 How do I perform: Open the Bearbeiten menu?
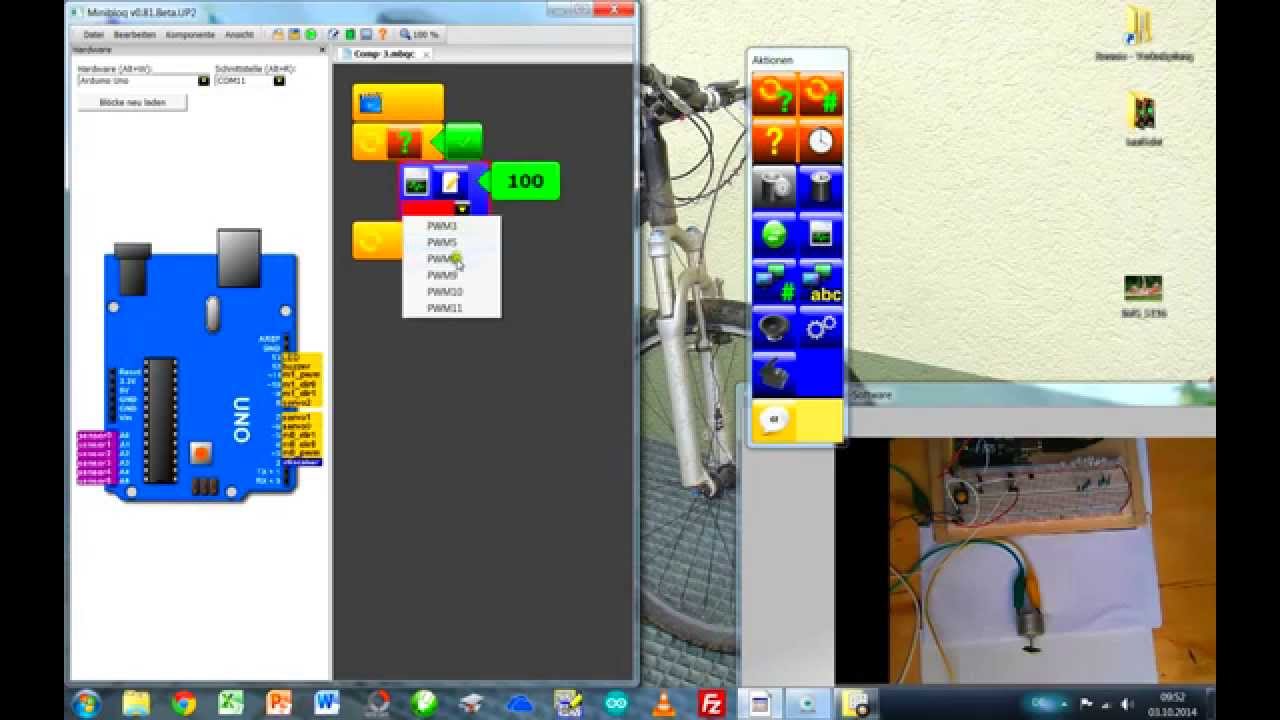pyautogui.click(x=135, y=34)
